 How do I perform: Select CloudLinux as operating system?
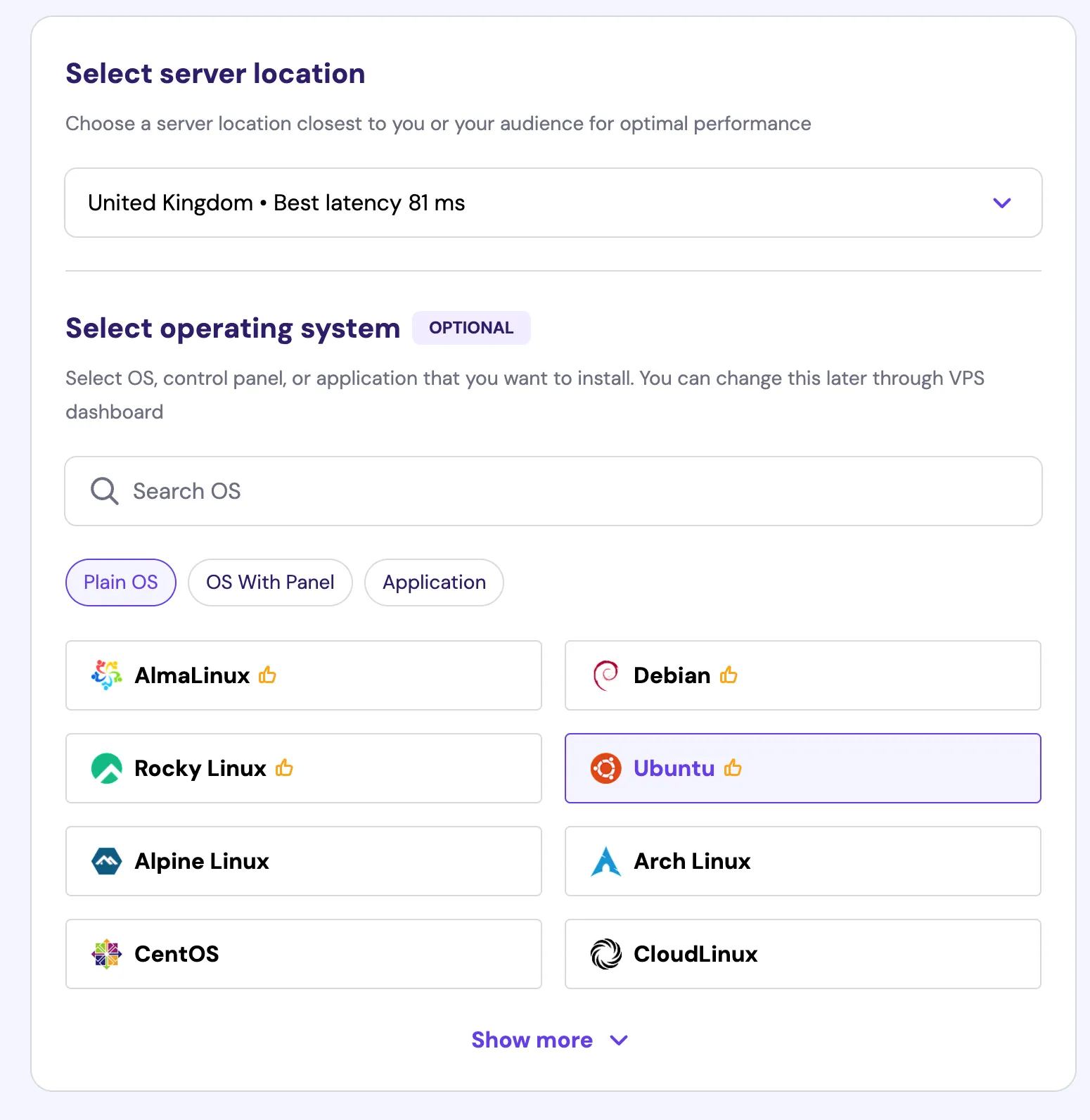[803, 954]
